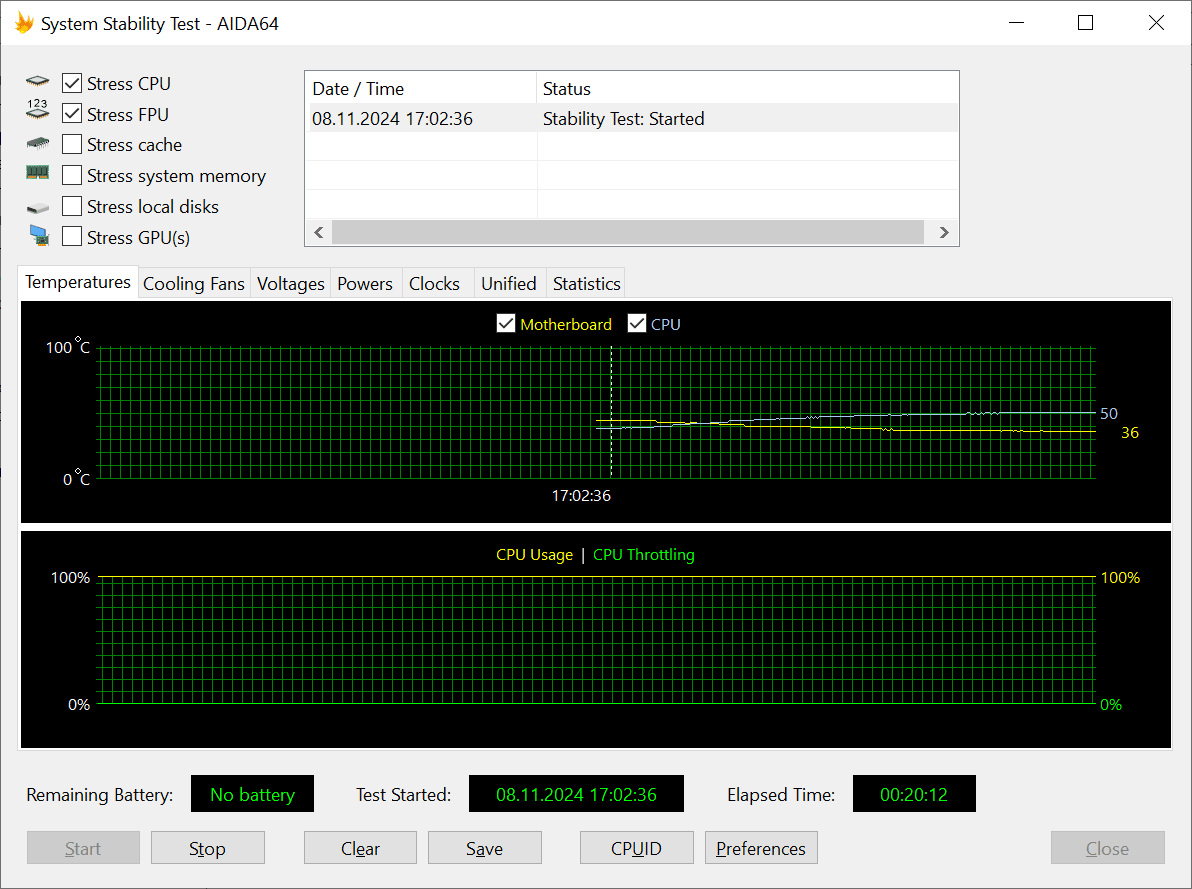1192x889 pixels.
Task: Open the Powers tab
Action: tap(365, 284)
